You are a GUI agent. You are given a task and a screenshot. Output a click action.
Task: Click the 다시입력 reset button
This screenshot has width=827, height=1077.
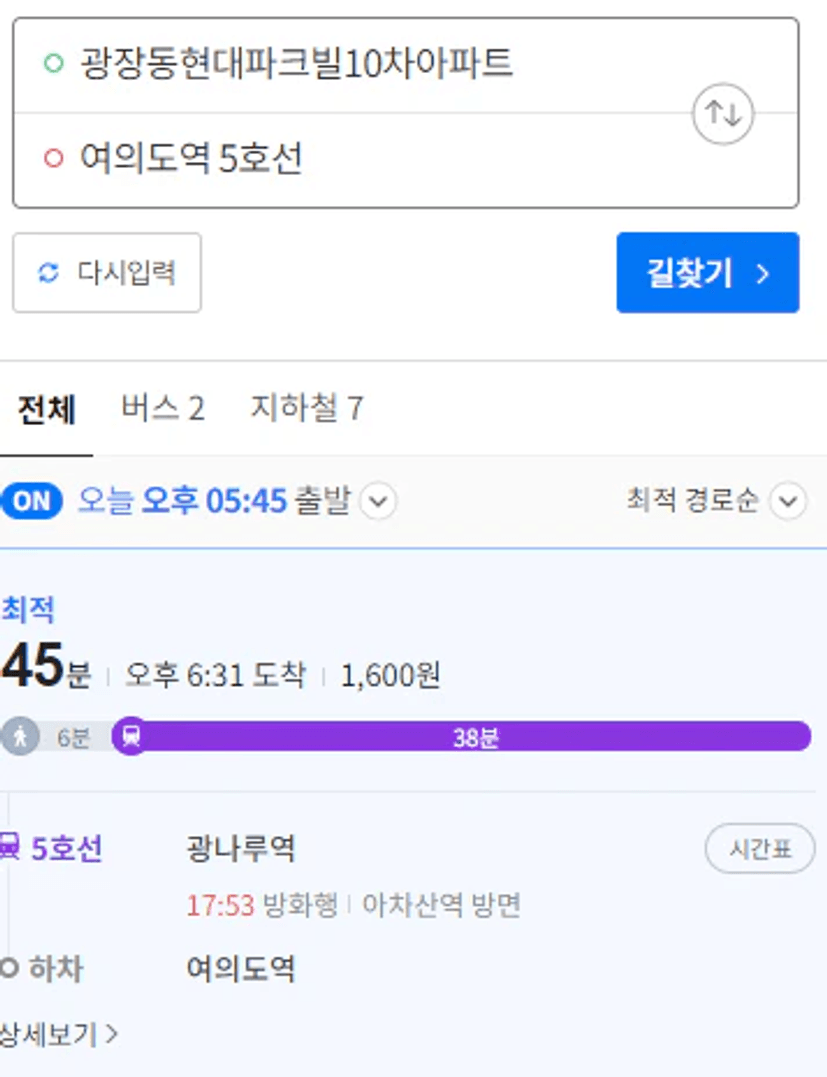tap(107, 273)
